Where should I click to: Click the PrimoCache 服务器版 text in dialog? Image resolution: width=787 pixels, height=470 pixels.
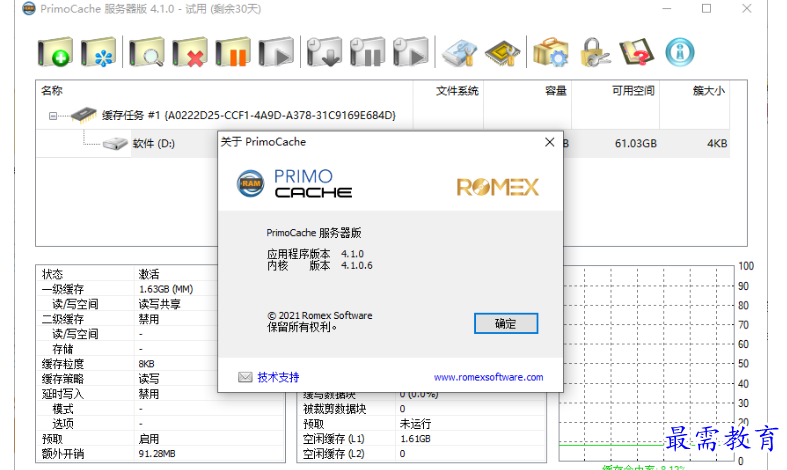[314, 233]
